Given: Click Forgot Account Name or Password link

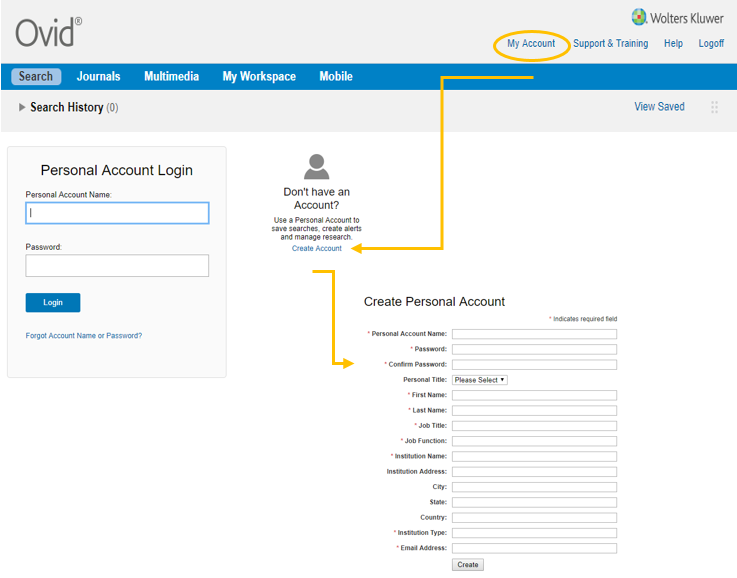Looking at the screenshot, I should point(84,336).
